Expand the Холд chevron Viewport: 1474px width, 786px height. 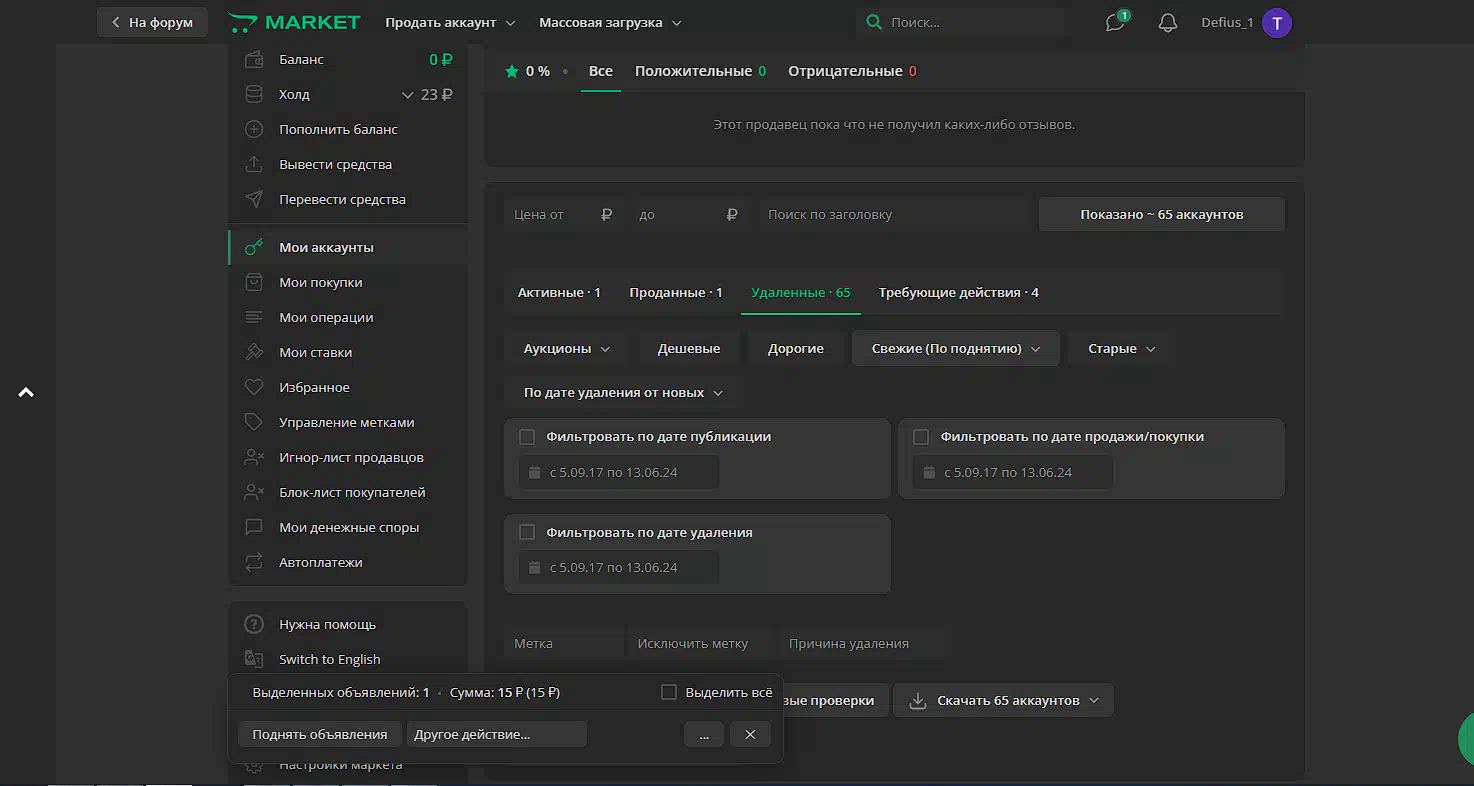coord(407,95)
